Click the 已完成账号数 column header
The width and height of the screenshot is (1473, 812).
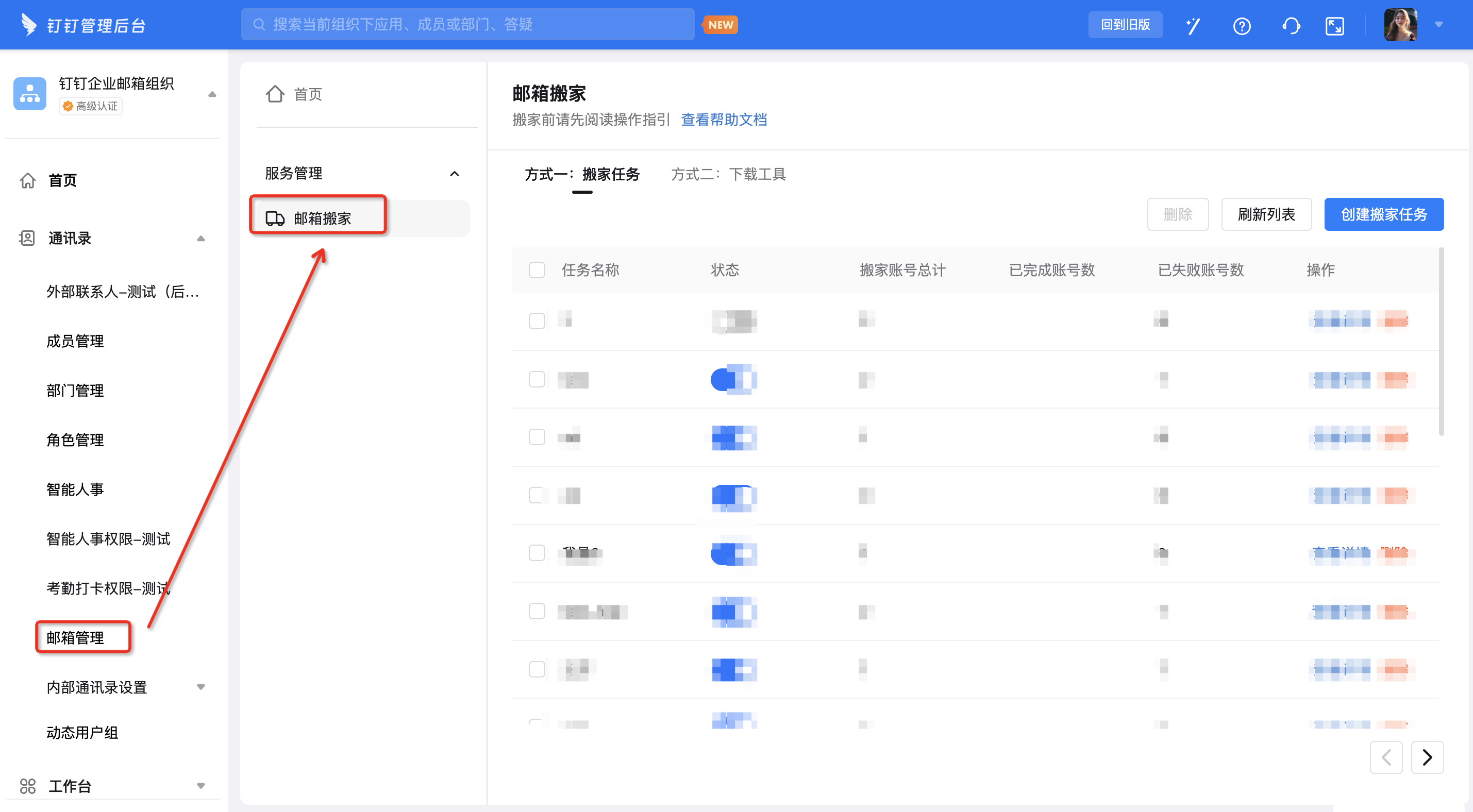point(1051,270)
